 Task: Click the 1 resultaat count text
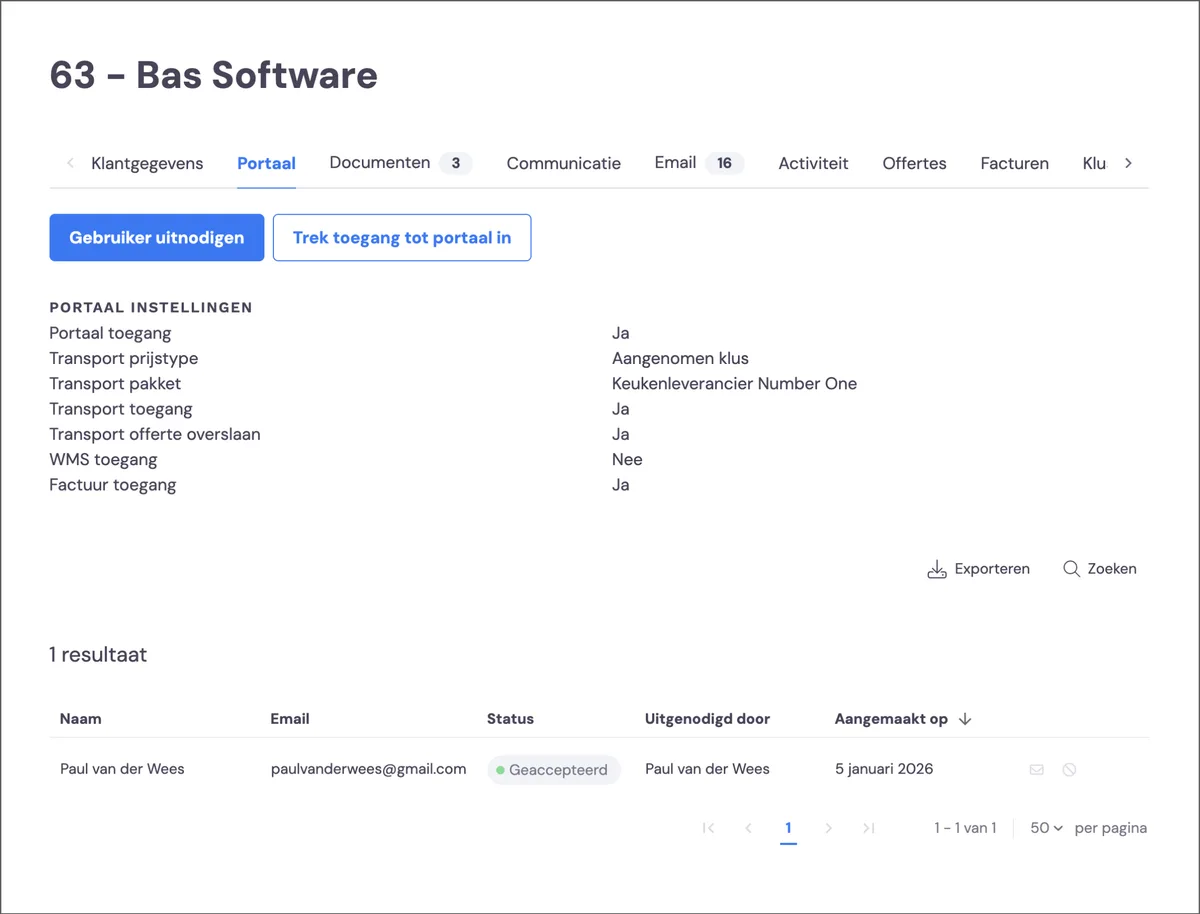pyautogui.click(x=98, y=655)
